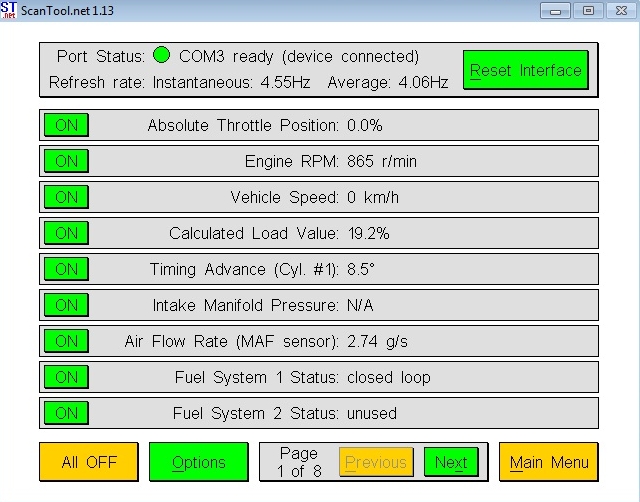
Task: Toggle the Engine RPM sensor ON button
Action: tap(66, 161)
